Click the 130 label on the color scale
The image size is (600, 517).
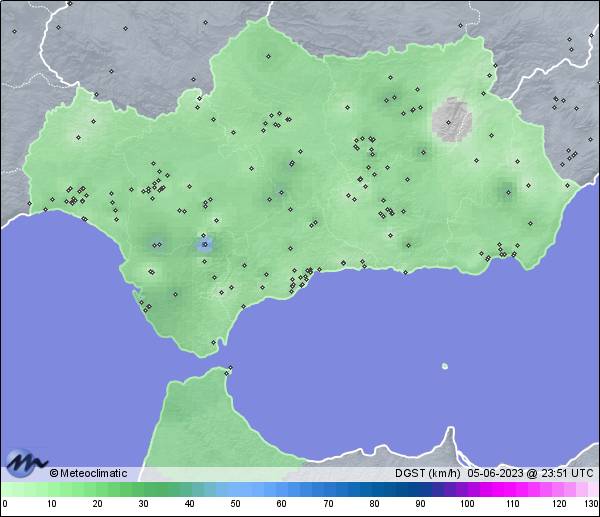[x=590, y=504]
